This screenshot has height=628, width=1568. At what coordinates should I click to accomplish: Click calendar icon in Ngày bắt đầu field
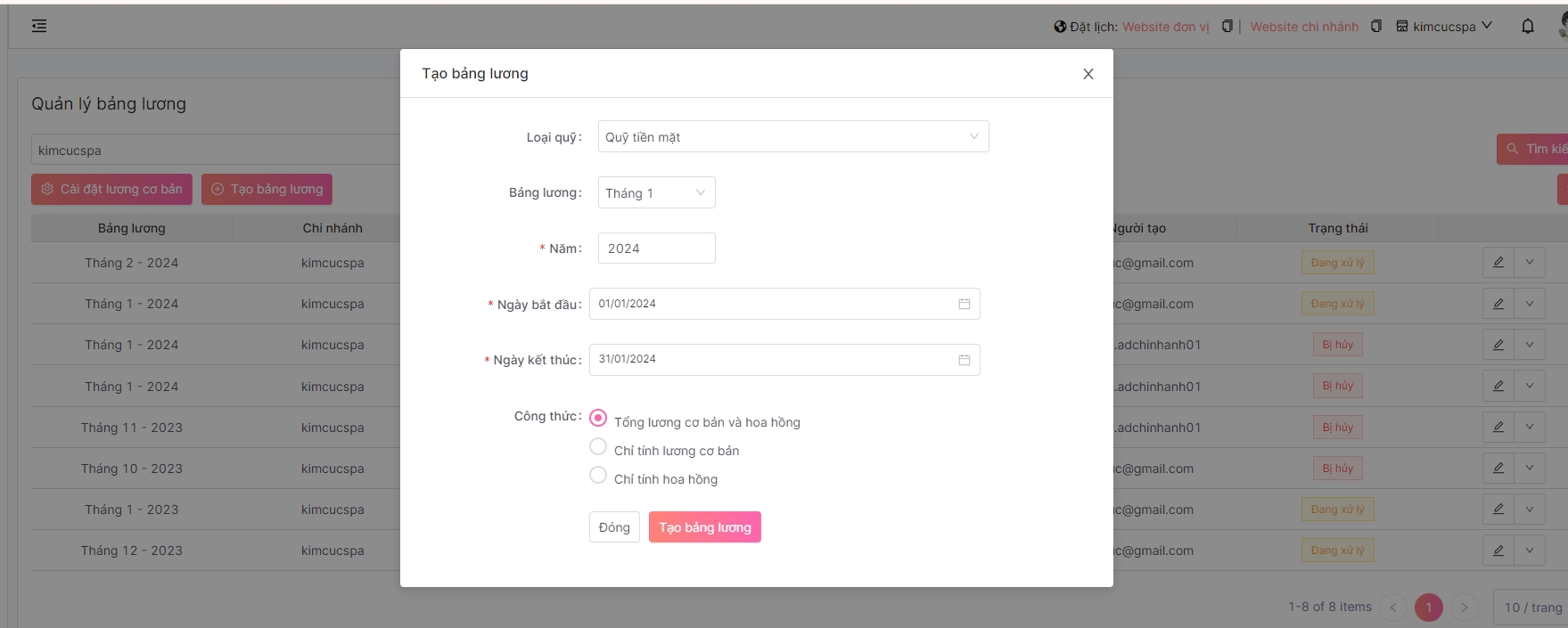click(x=964, y=304)
